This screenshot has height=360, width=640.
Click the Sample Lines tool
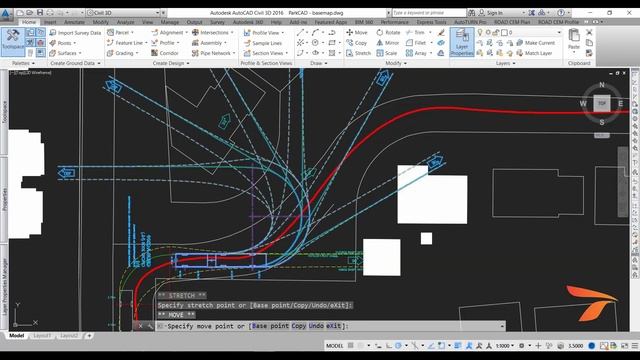coord(263,43)
